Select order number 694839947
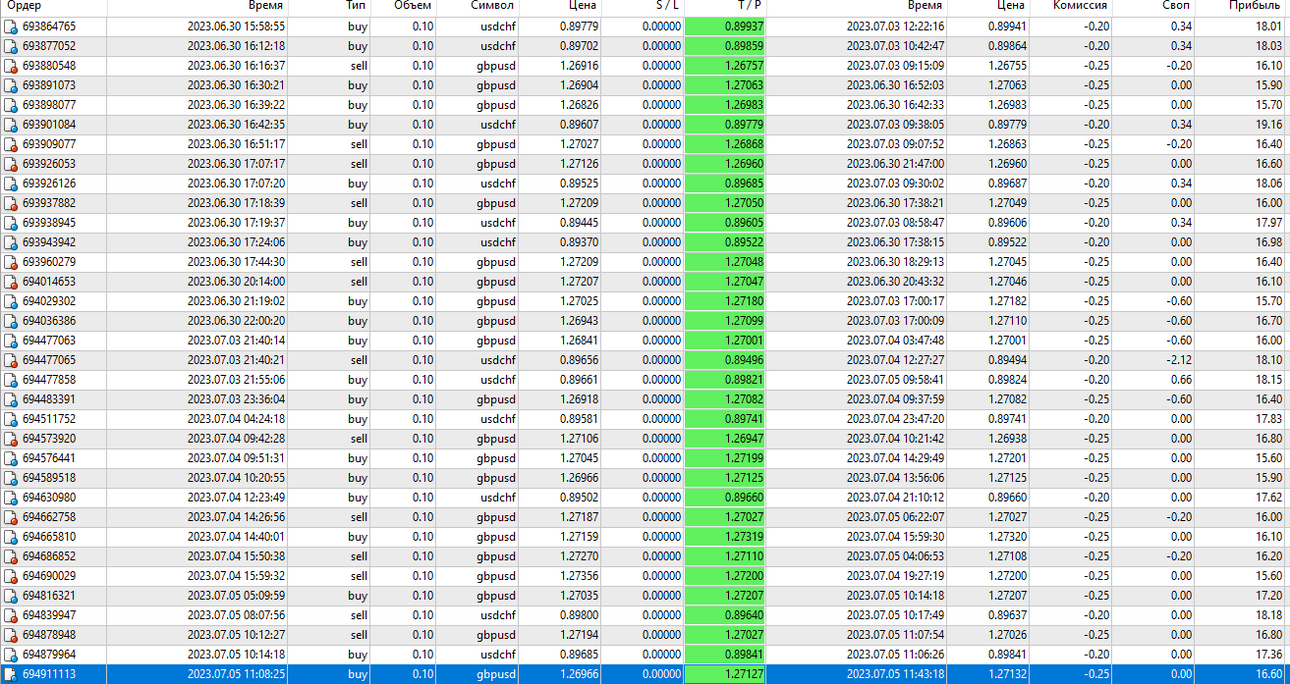Image resolution: width=1290 pixels, height=684 pixels. tap(49, 615)
